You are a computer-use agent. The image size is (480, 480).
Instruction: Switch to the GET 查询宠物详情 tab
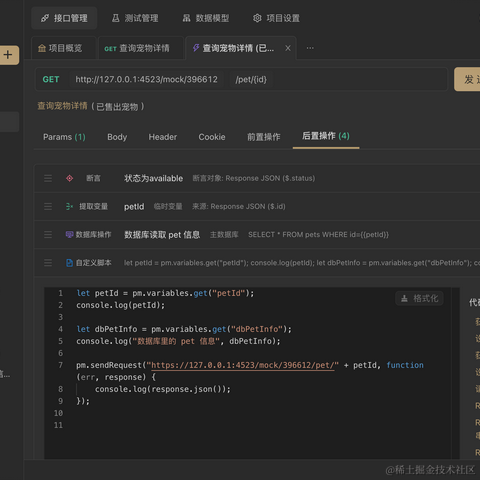pos(140,48)
